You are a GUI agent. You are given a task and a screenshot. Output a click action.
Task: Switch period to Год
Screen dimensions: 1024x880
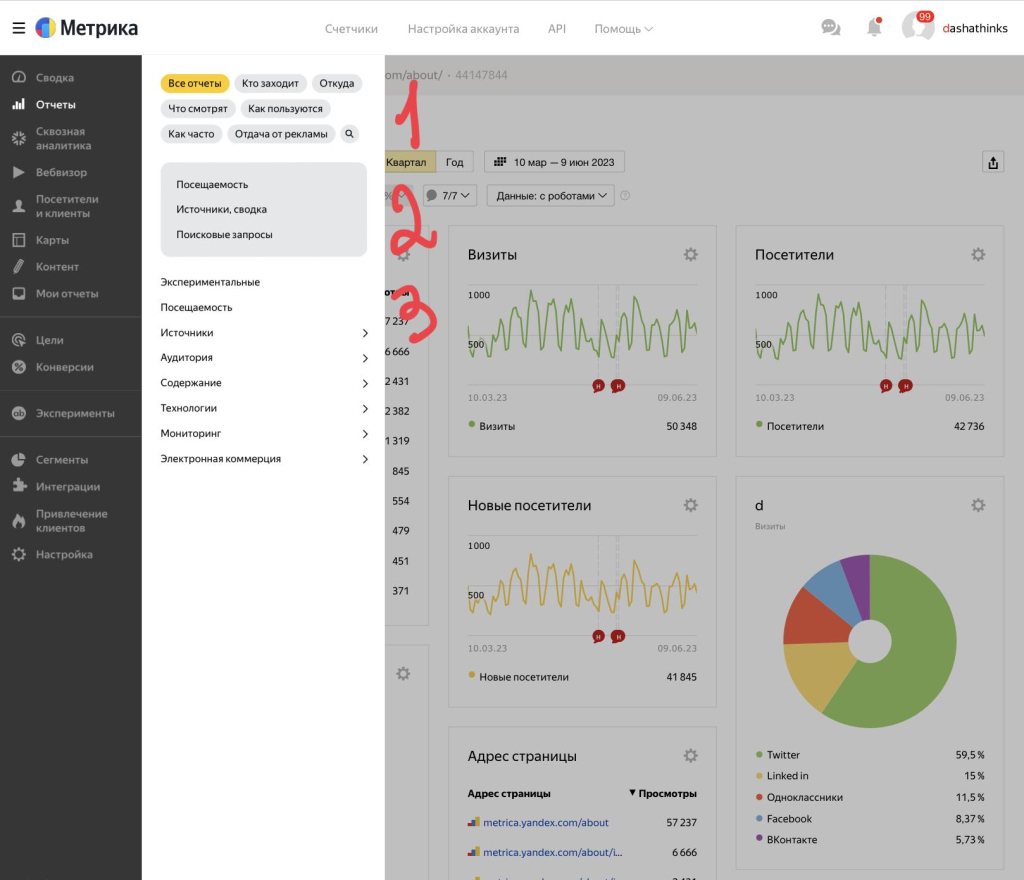[454, 162]
